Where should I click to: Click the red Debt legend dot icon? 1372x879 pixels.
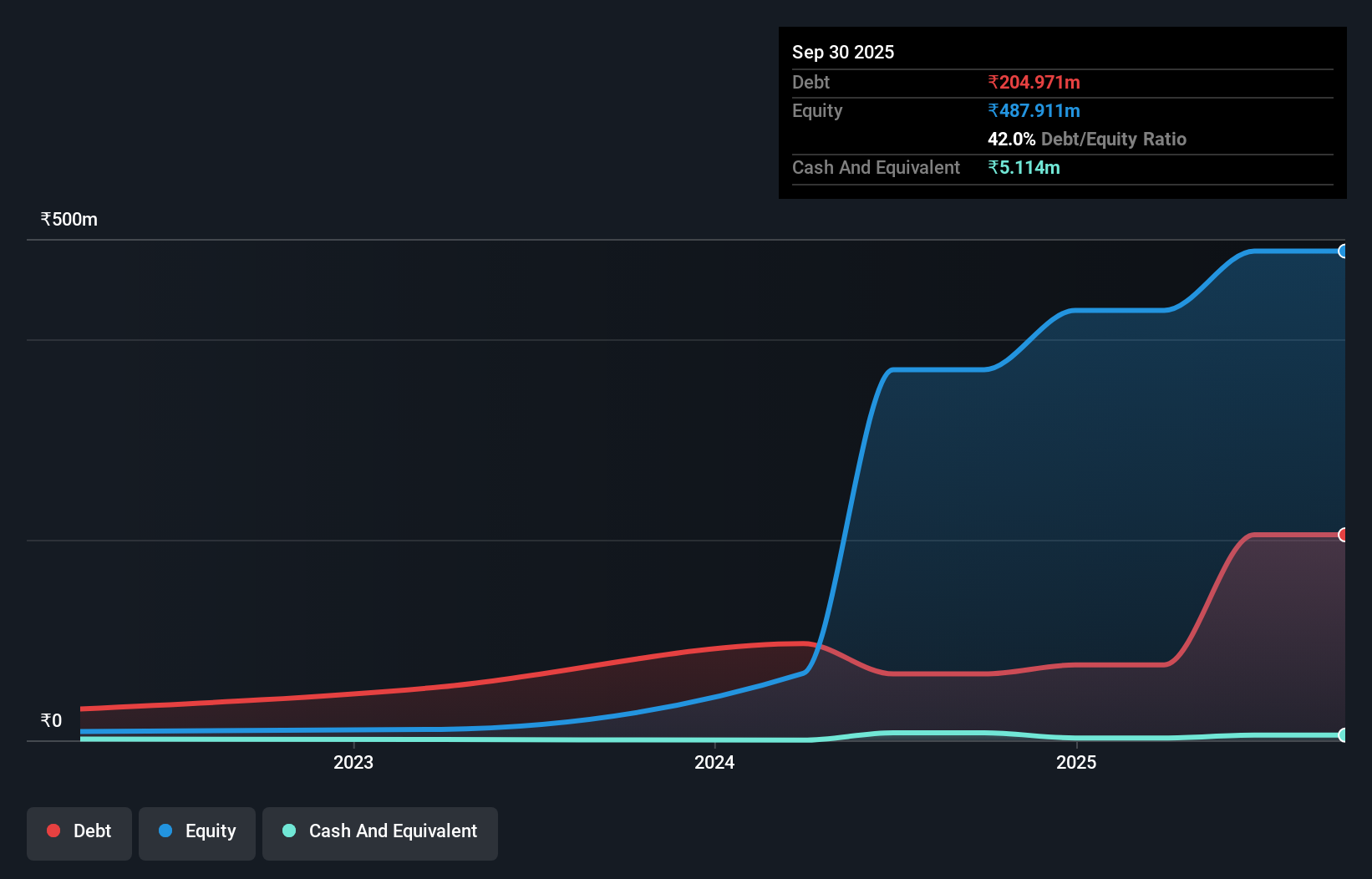(x=53, y=831)
